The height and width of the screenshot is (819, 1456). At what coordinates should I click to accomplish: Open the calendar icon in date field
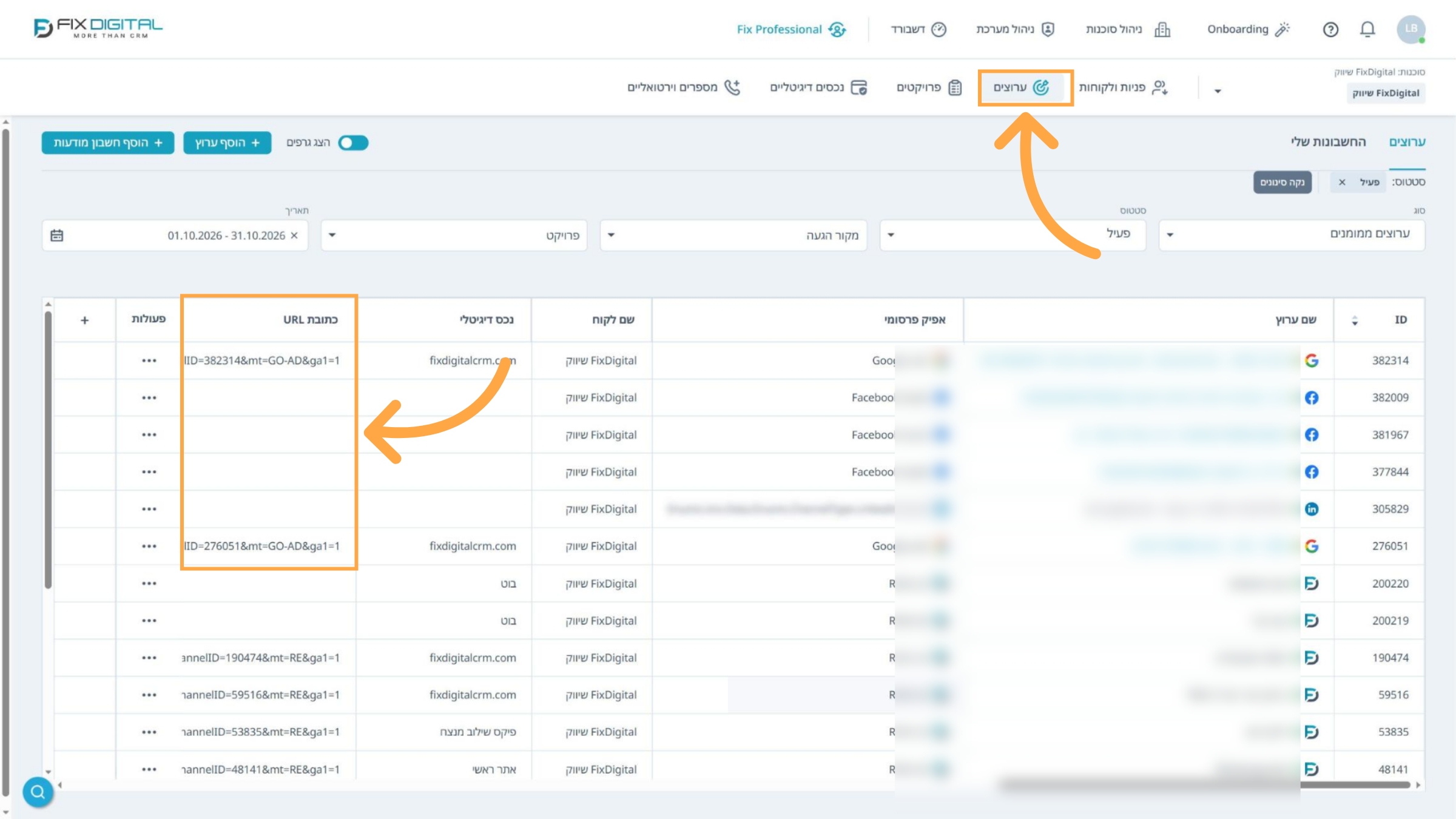point(57,235)
